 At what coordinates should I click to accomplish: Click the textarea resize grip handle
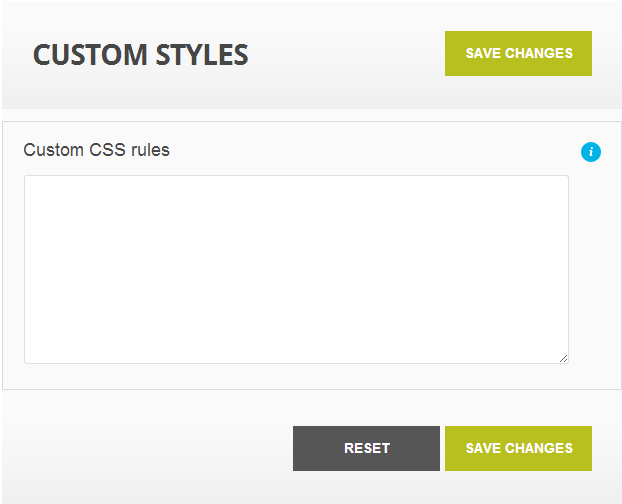[x=563, y=358]
